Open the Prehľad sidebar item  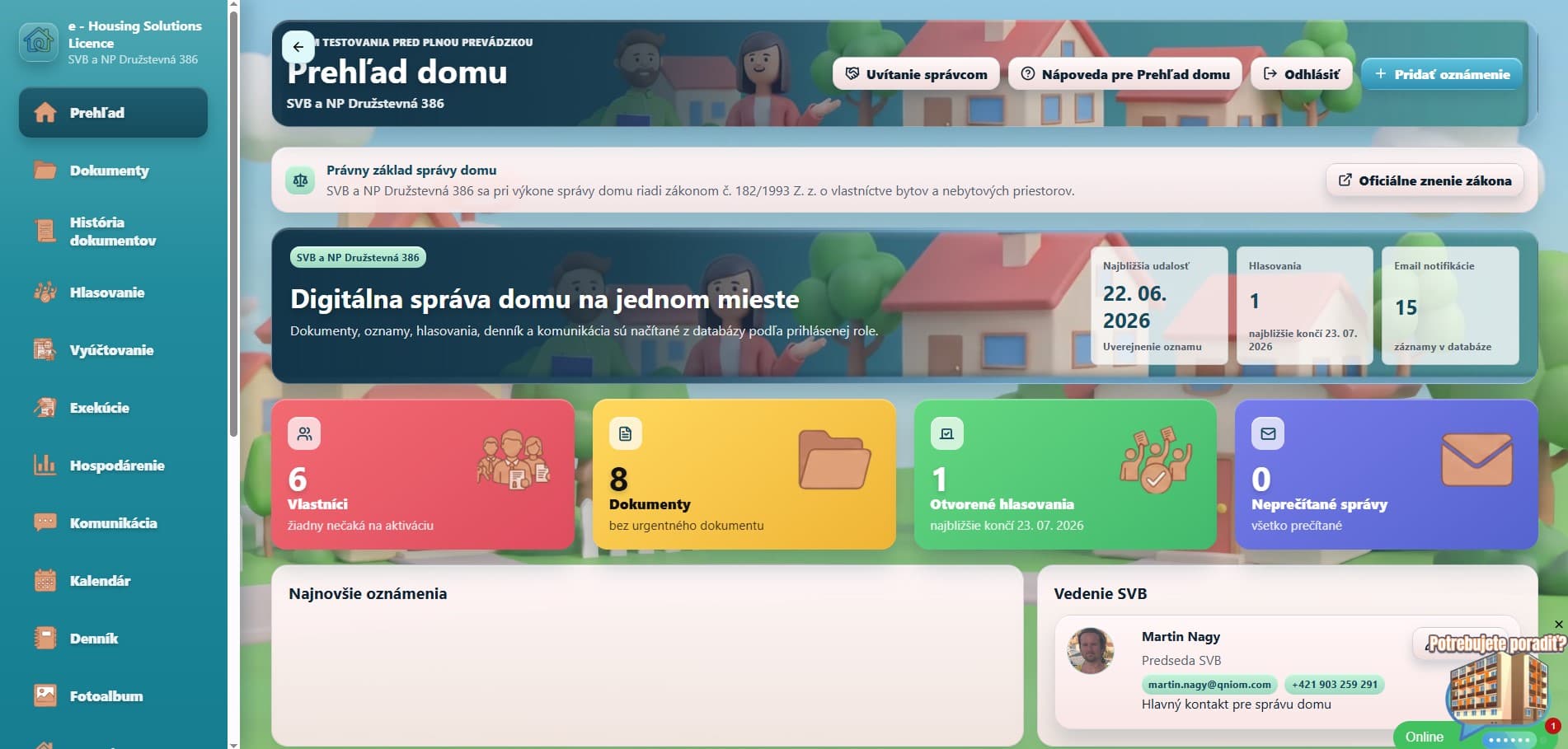[x=113, y=113]
